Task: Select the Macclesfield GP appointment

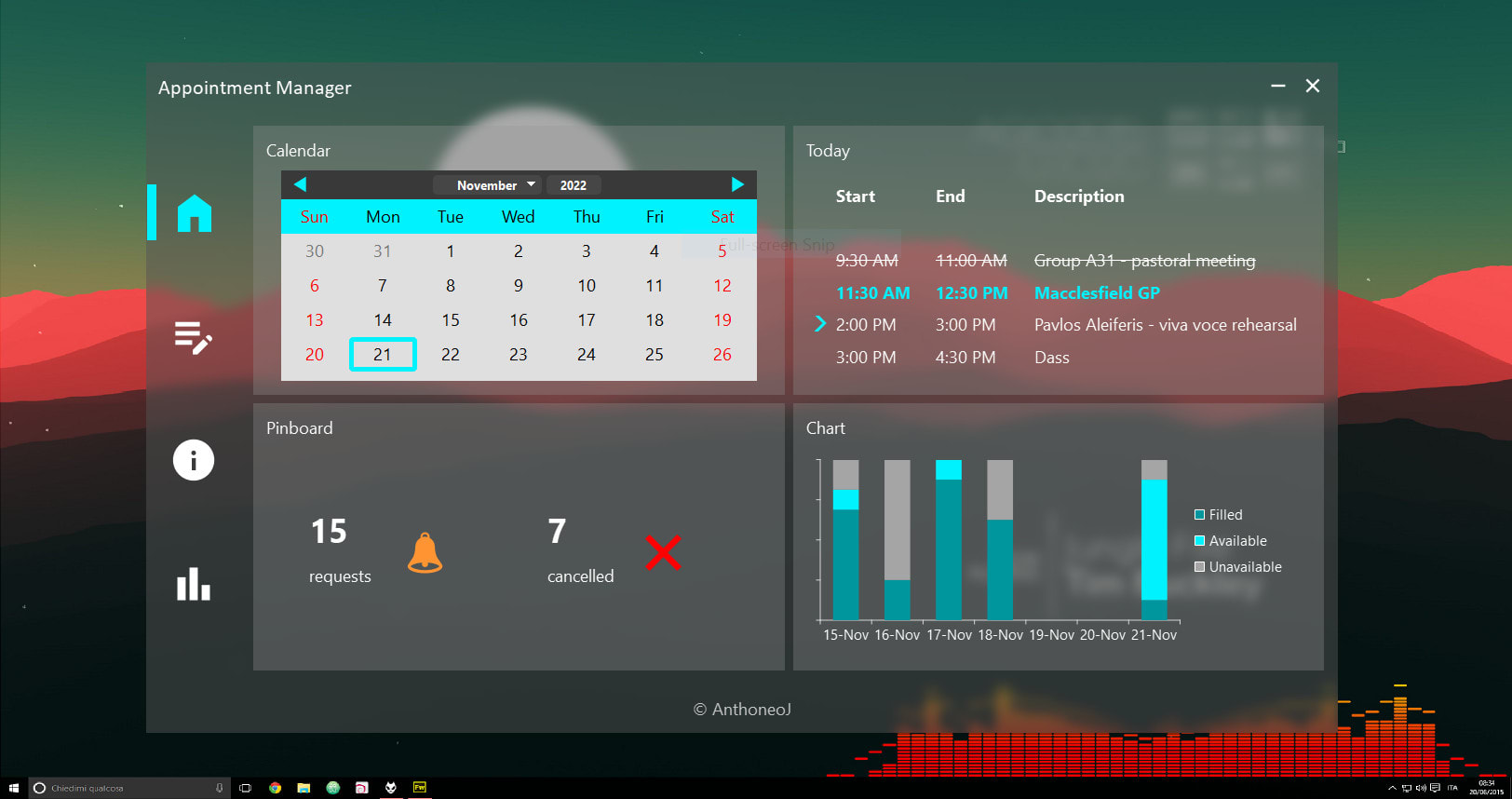Action: (x=1097, y=293)
